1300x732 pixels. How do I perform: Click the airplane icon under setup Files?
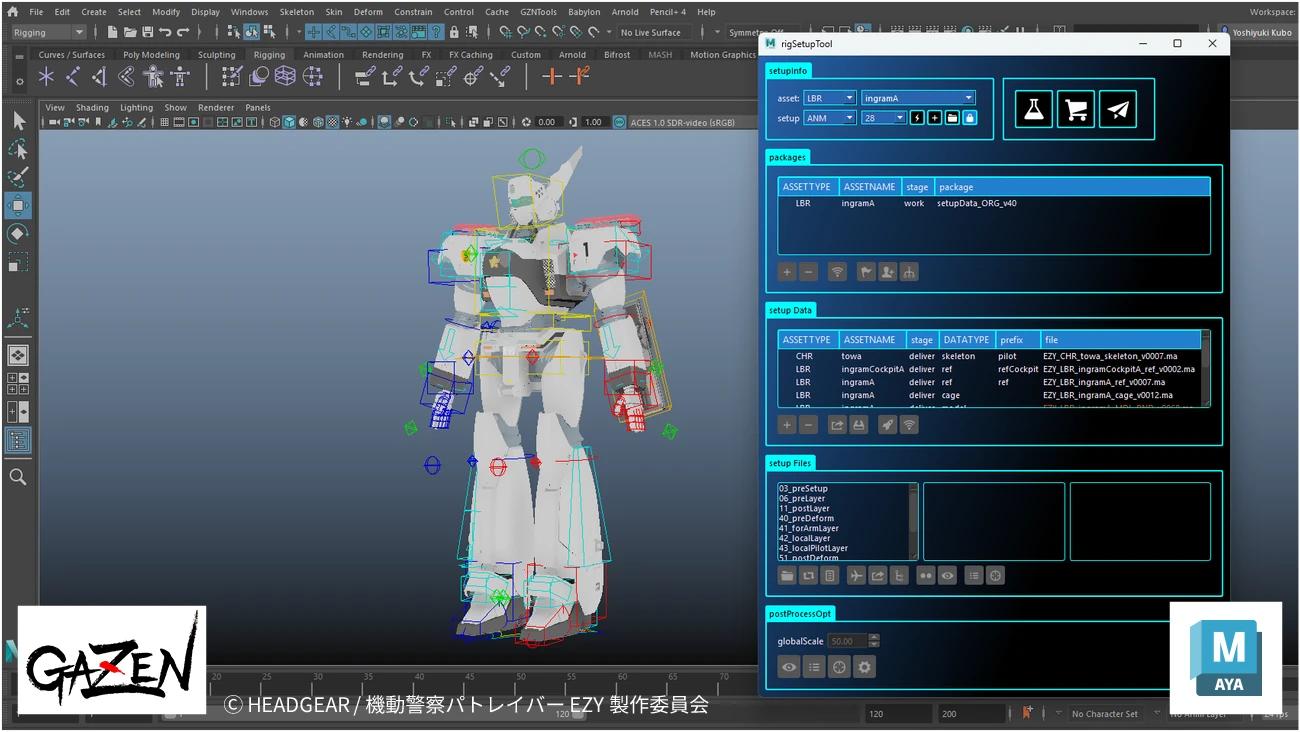(x=856, y=576)
